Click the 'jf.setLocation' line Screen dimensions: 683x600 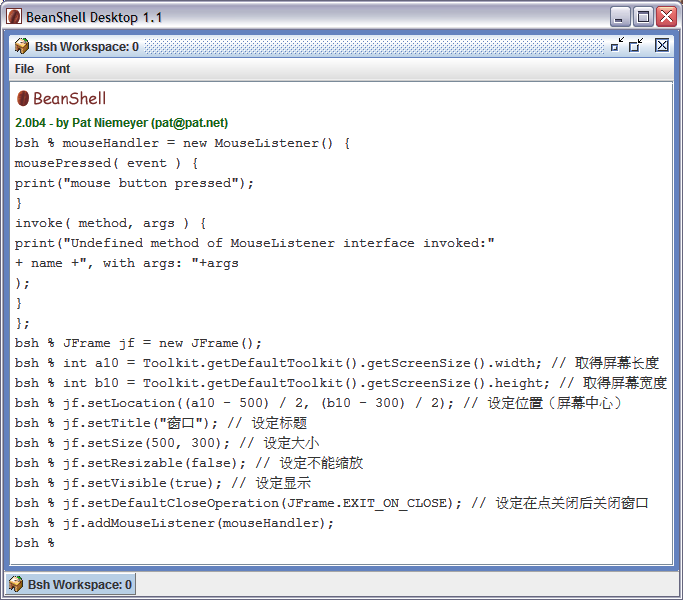tap(318, 403)
